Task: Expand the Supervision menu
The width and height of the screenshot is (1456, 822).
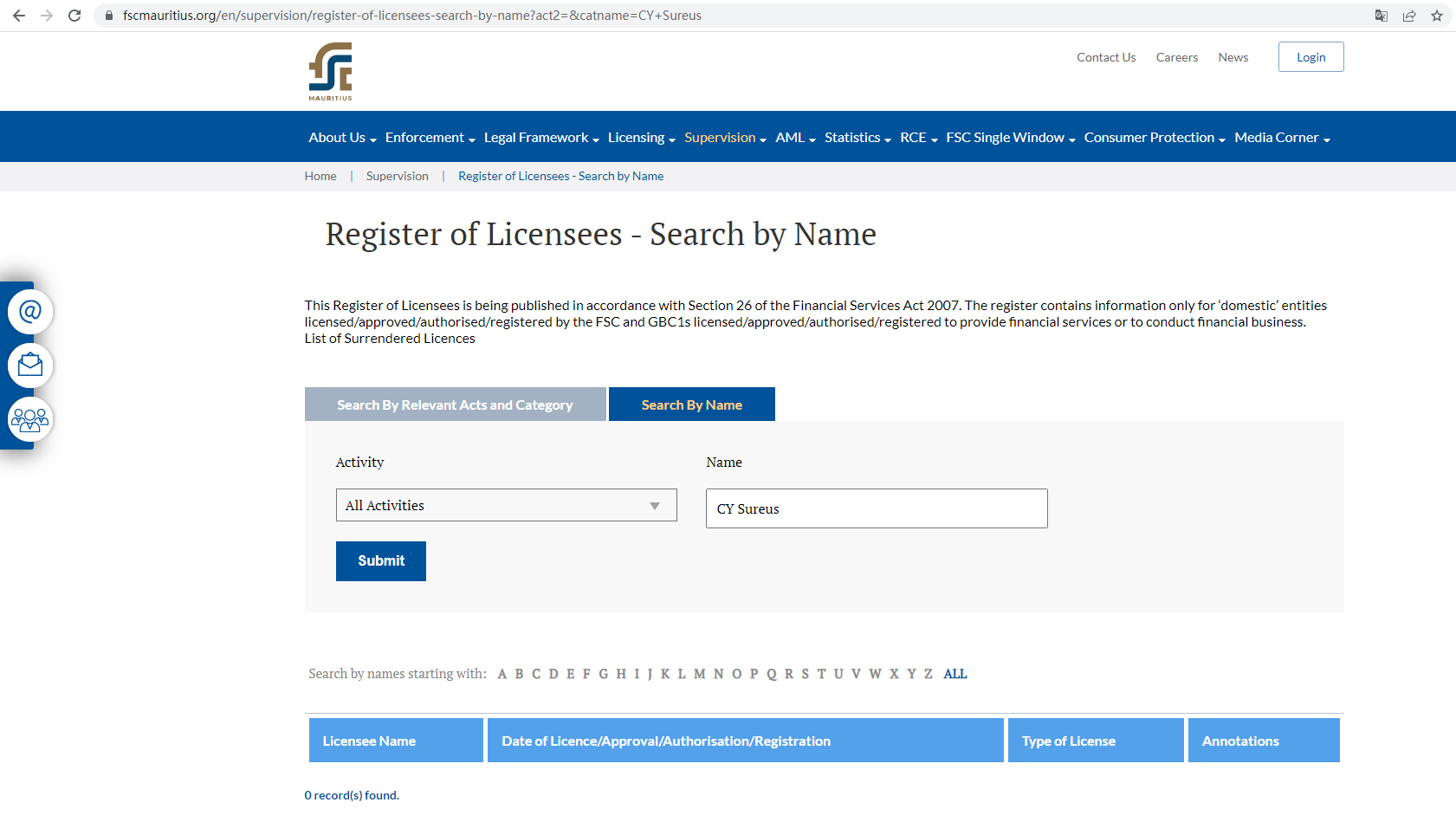Action: click(726, 138)
